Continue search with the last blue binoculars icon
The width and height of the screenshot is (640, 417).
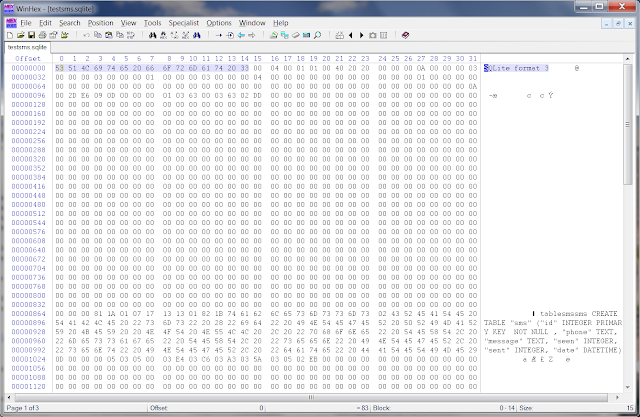tap(197, 35)
